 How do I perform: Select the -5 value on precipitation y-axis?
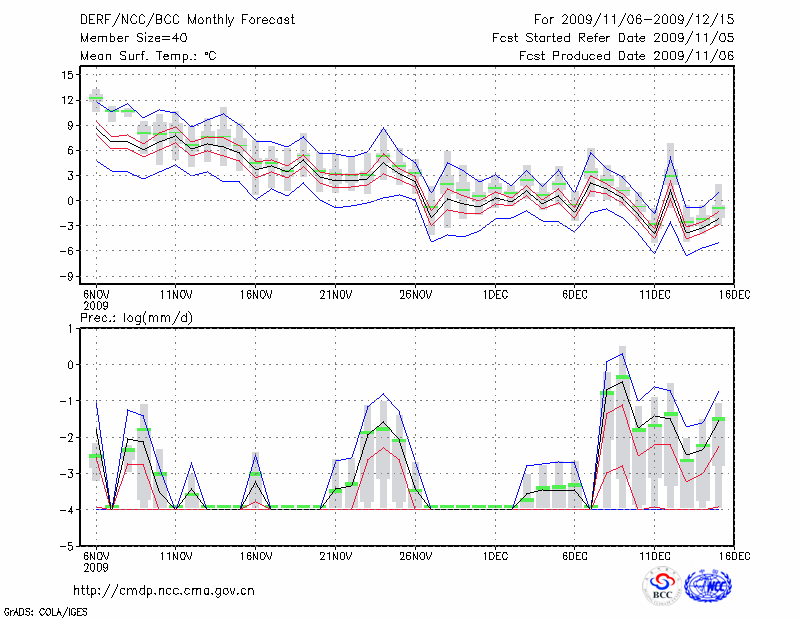point(66,547)
